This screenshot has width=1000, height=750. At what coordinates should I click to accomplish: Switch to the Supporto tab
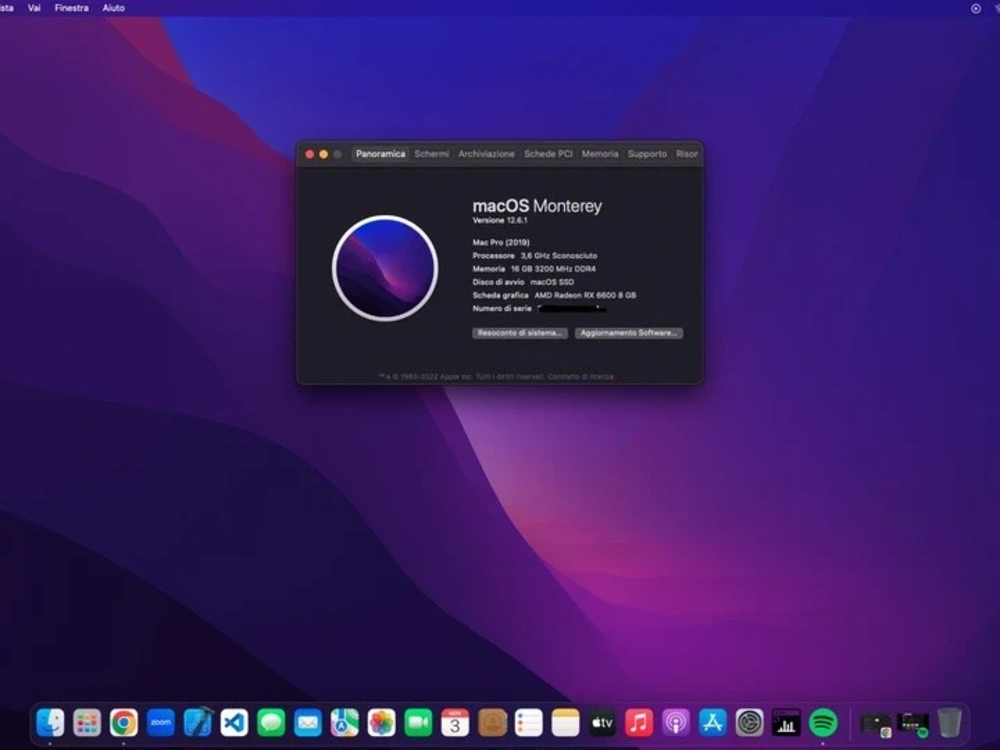[x=647, y=154]
